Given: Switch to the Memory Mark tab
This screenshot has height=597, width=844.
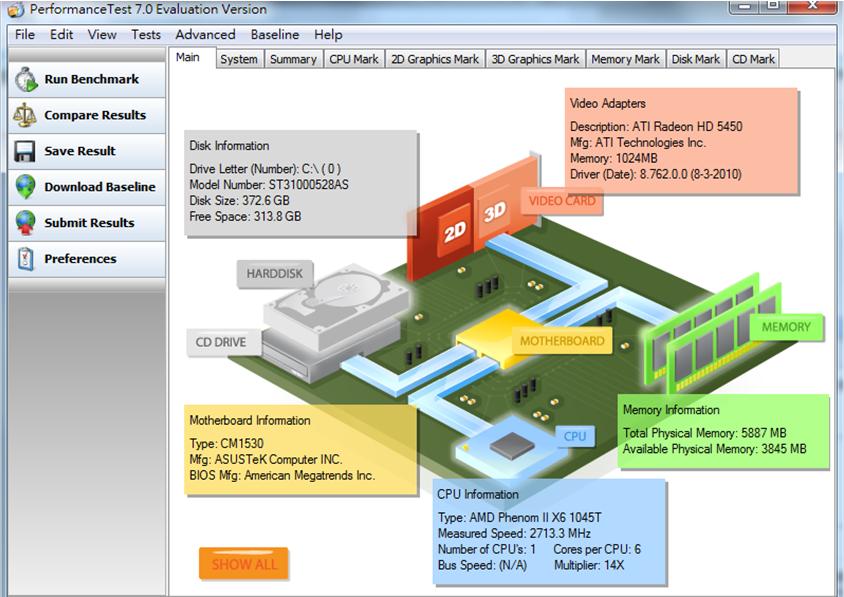Looking at the screenshot, I should coord(625,59).
